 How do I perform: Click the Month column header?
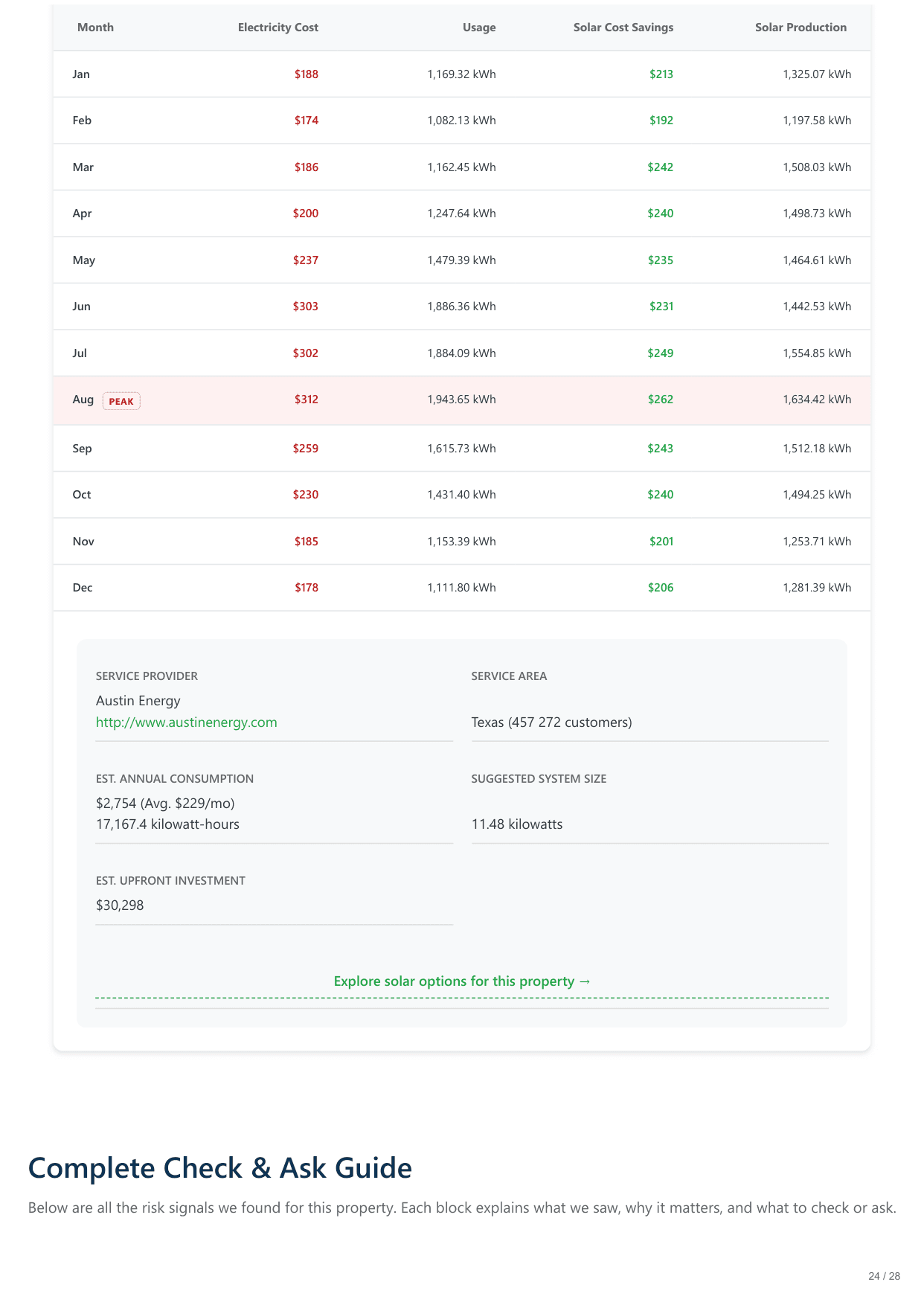pyautogui.click(x=95, y=28)
